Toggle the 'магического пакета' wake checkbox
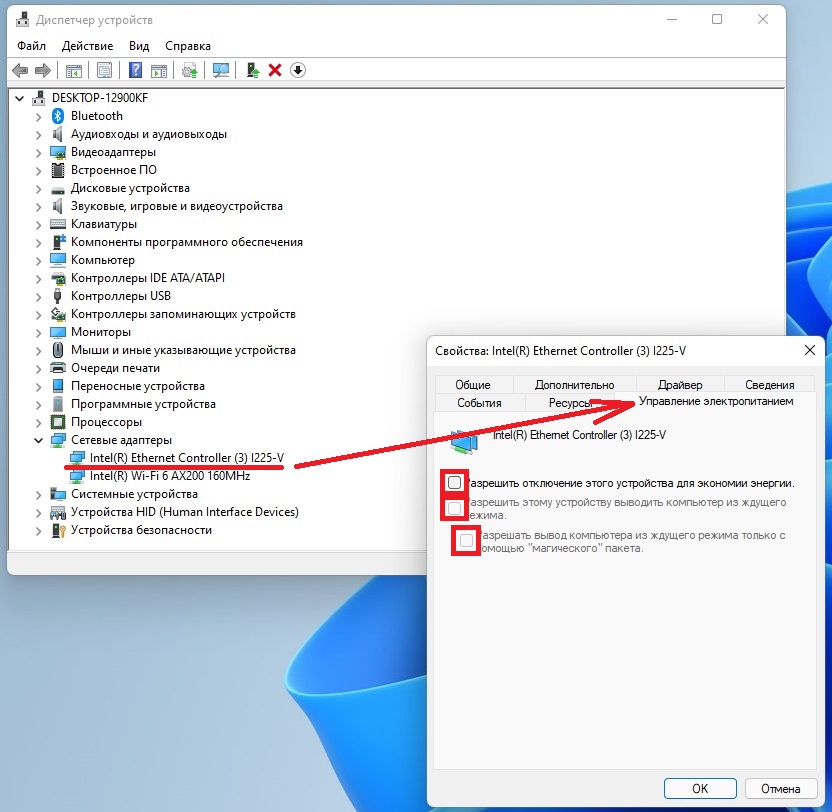 pos(466,541)
